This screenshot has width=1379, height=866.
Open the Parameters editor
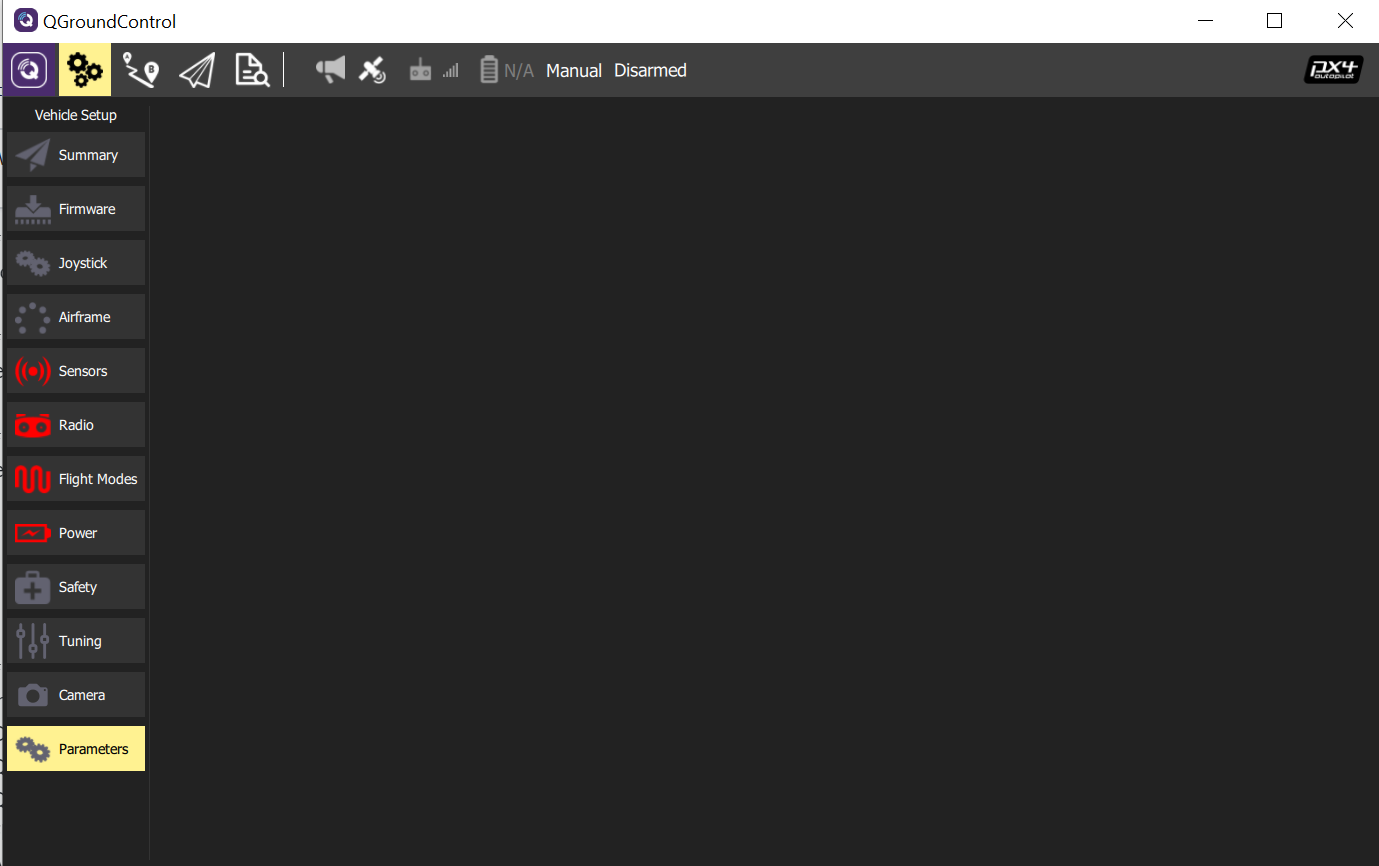click(75, 748)
